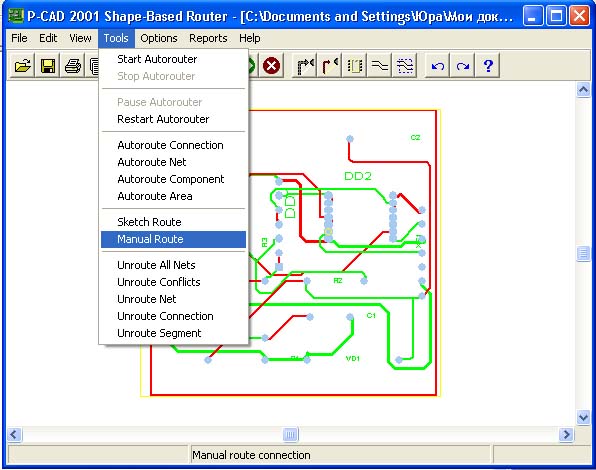Select the sketch route tool icon
The height and width of the screenshot is (470, 596).
pyautogui.click(x=330, y=66)
